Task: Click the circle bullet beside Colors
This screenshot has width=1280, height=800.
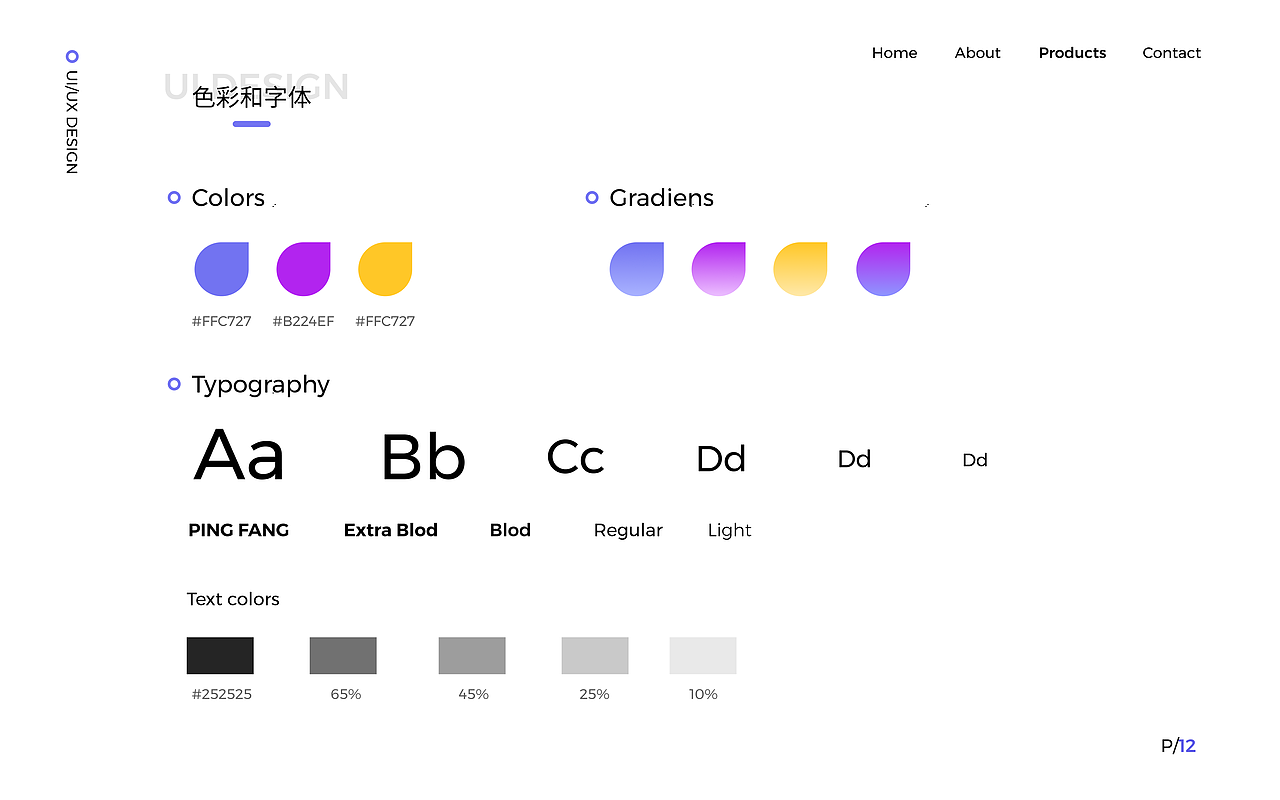Action: tap(174, 198)
